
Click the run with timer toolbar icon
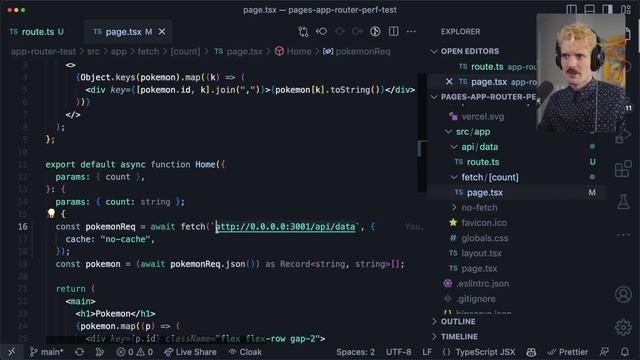[375, 31]
